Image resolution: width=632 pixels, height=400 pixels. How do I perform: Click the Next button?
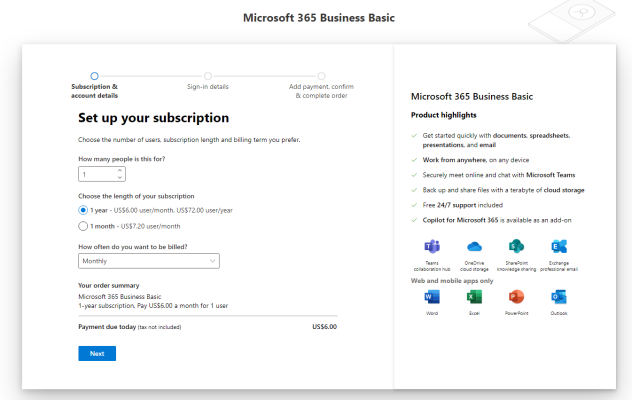97,353
